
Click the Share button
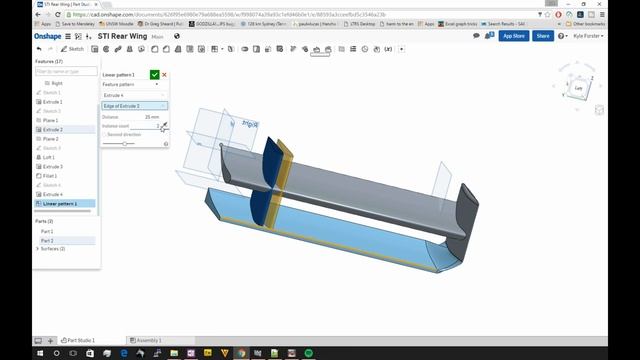tap(543, 36)
